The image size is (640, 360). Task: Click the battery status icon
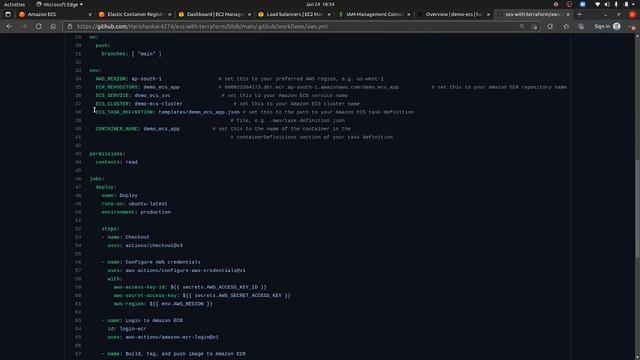(626, 4)
